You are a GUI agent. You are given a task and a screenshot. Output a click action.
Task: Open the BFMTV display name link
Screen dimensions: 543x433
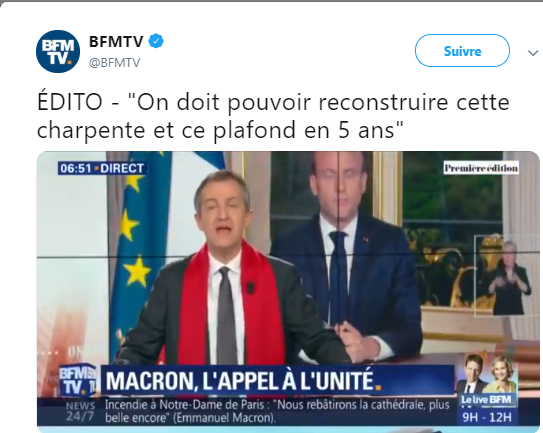point(116,42)
